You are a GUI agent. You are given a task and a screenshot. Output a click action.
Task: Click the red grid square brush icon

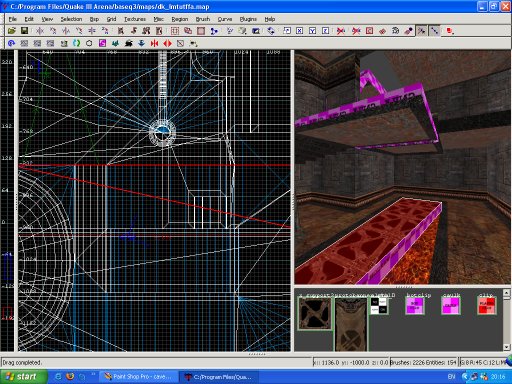pyautogui.click(x=175, y=31)
